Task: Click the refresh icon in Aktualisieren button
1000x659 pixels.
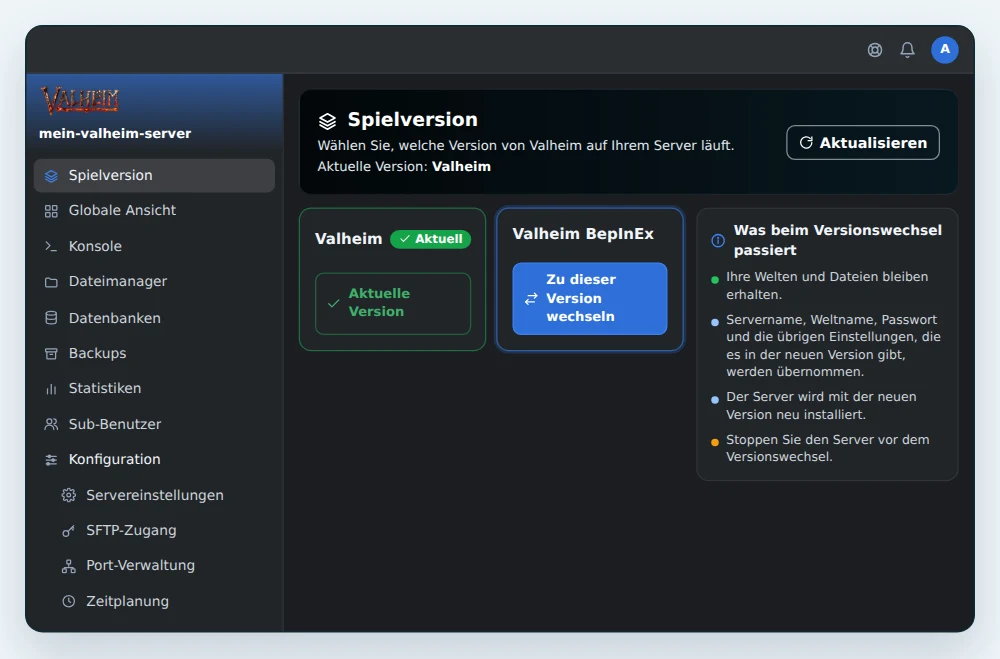Action: click(x=806, y=142)
